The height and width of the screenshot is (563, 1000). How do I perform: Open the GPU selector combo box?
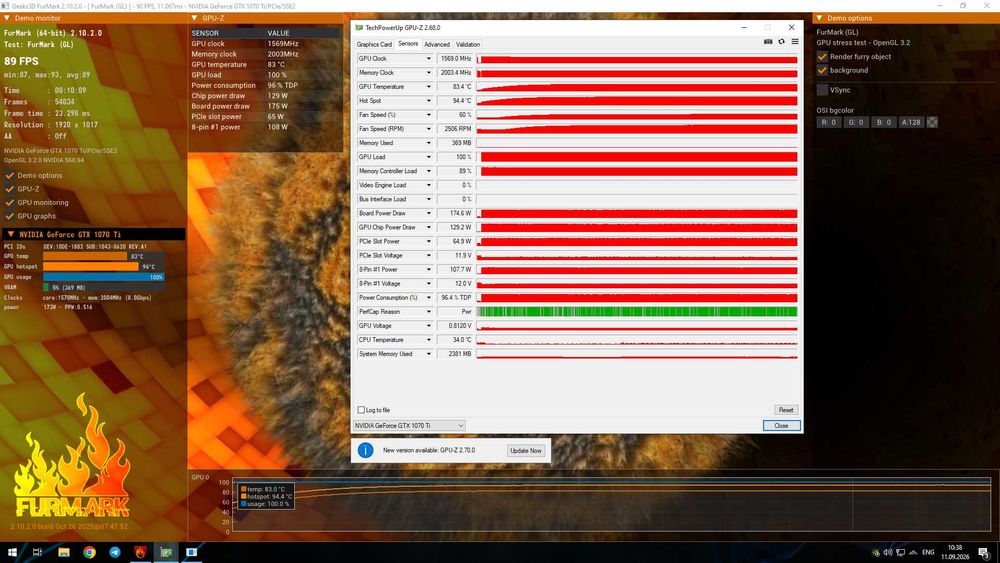409,425
